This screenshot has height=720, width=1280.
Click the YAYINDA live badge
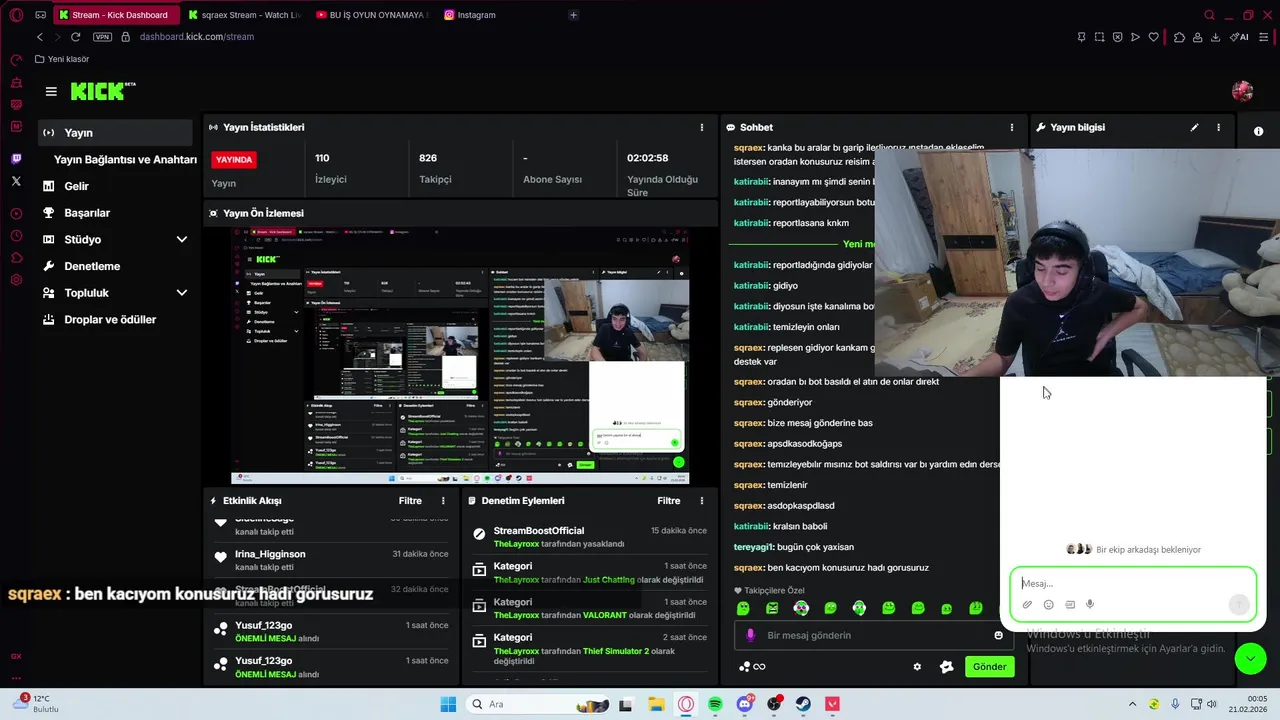pyautogui.click(x=234, y=160)
